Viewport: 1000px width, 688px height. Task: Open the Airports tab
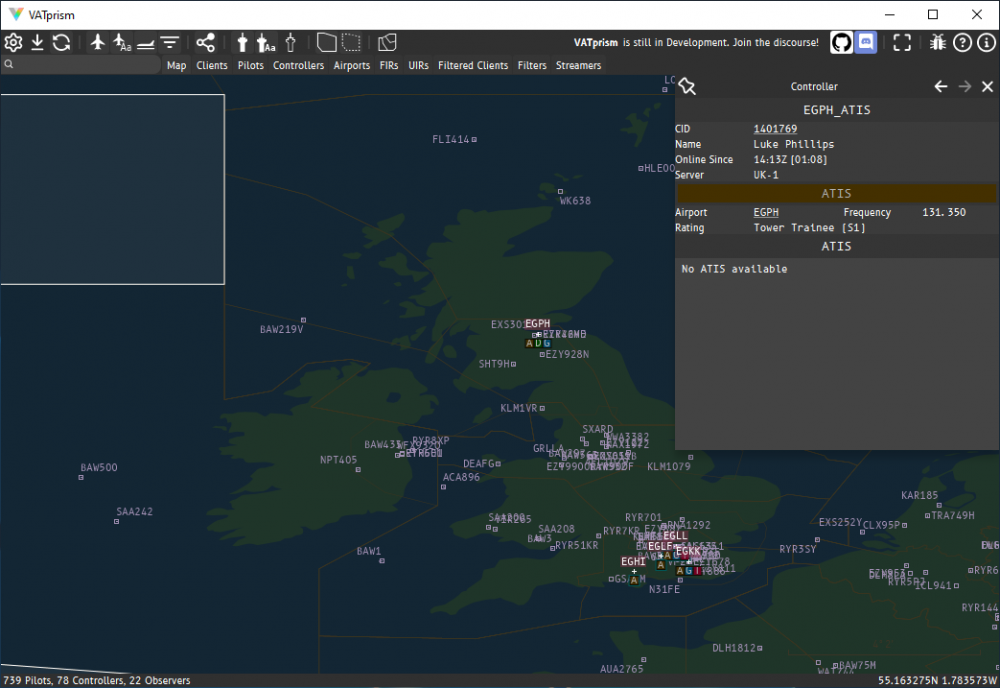[x=351, y=65]
